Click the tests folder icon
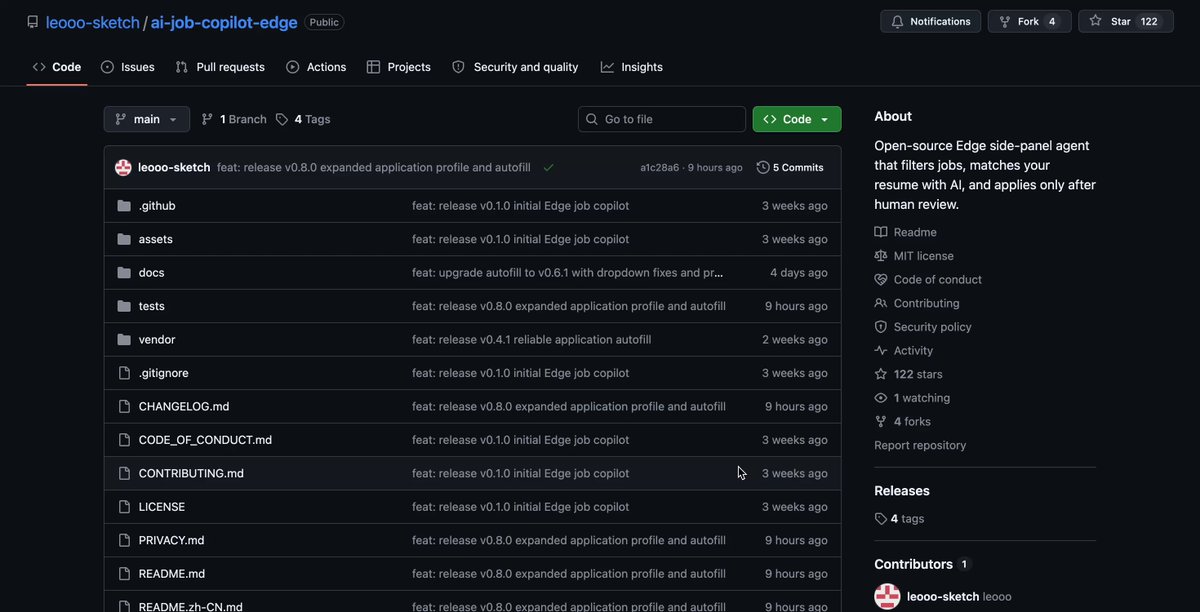 (x=124, y=306)
